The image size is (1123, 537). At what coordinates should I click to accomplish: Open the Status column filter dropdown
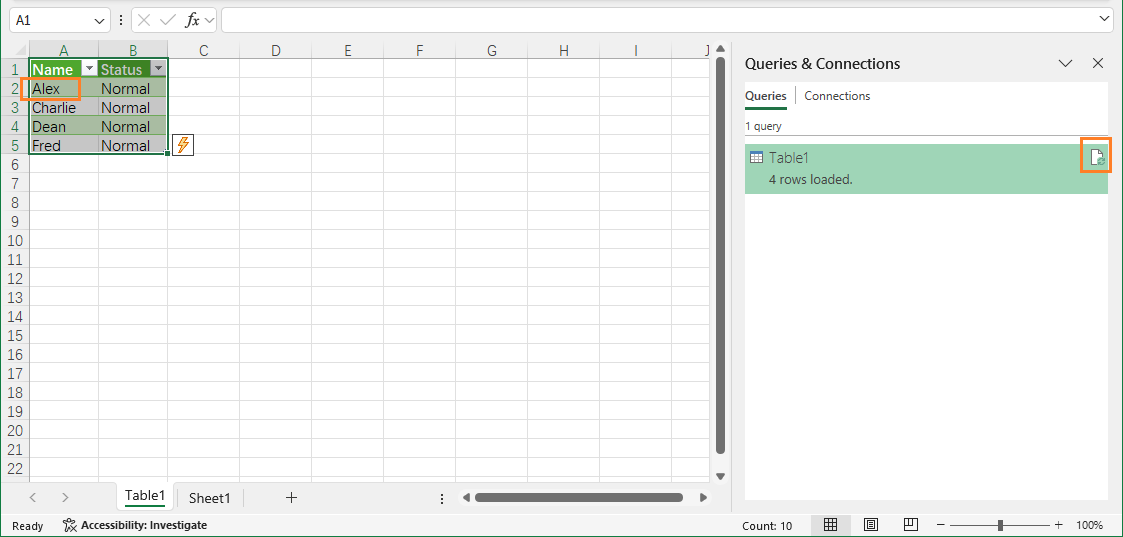coord(158,69)
